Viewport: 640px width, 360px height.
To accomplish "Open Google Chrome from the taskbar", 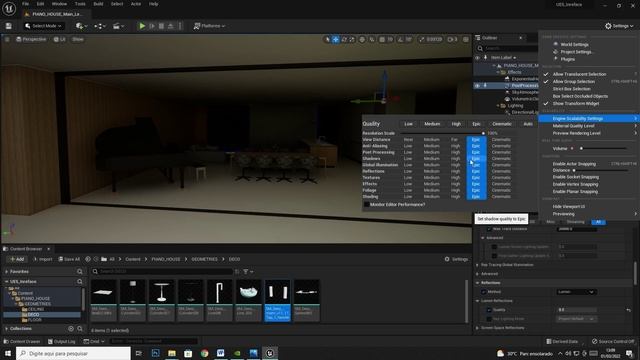I will [204, 353].
